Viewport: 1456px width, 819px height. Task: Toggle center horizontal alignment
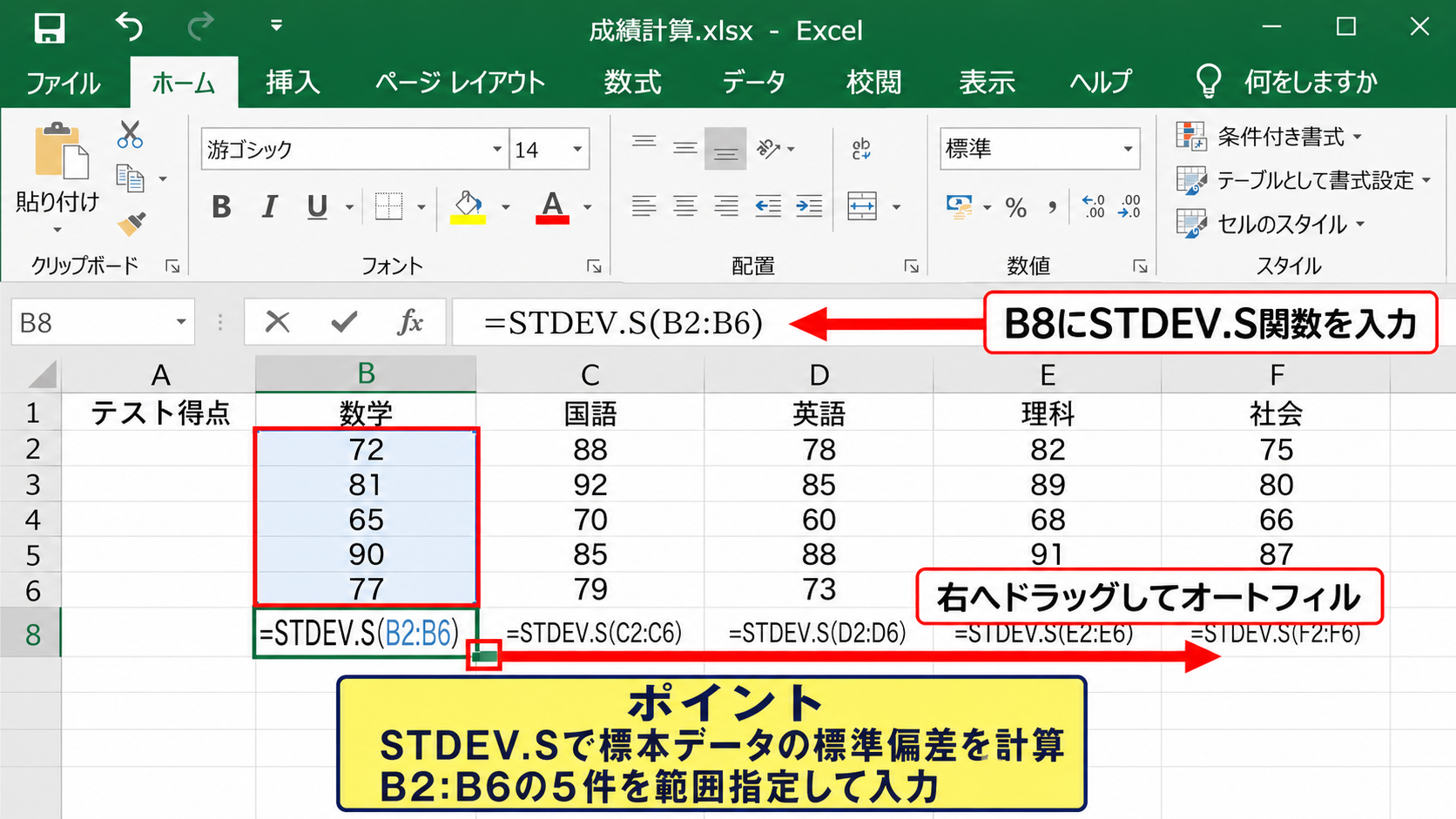pyautogui.click(x=685, y=206)
